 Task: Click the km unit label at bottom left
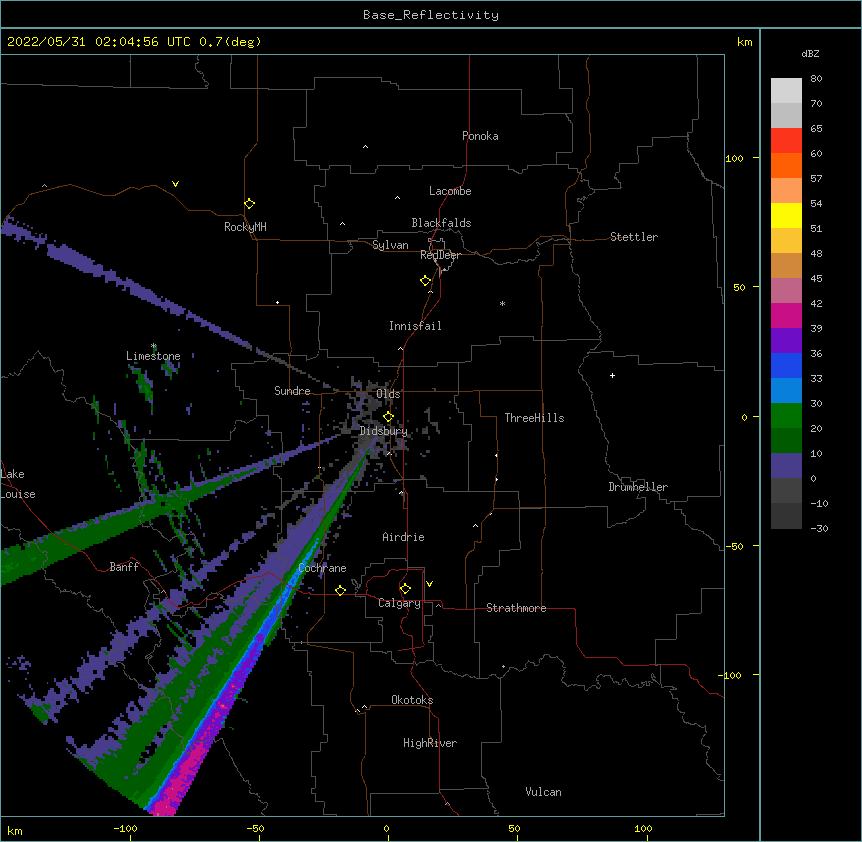(x=15, y=830)
